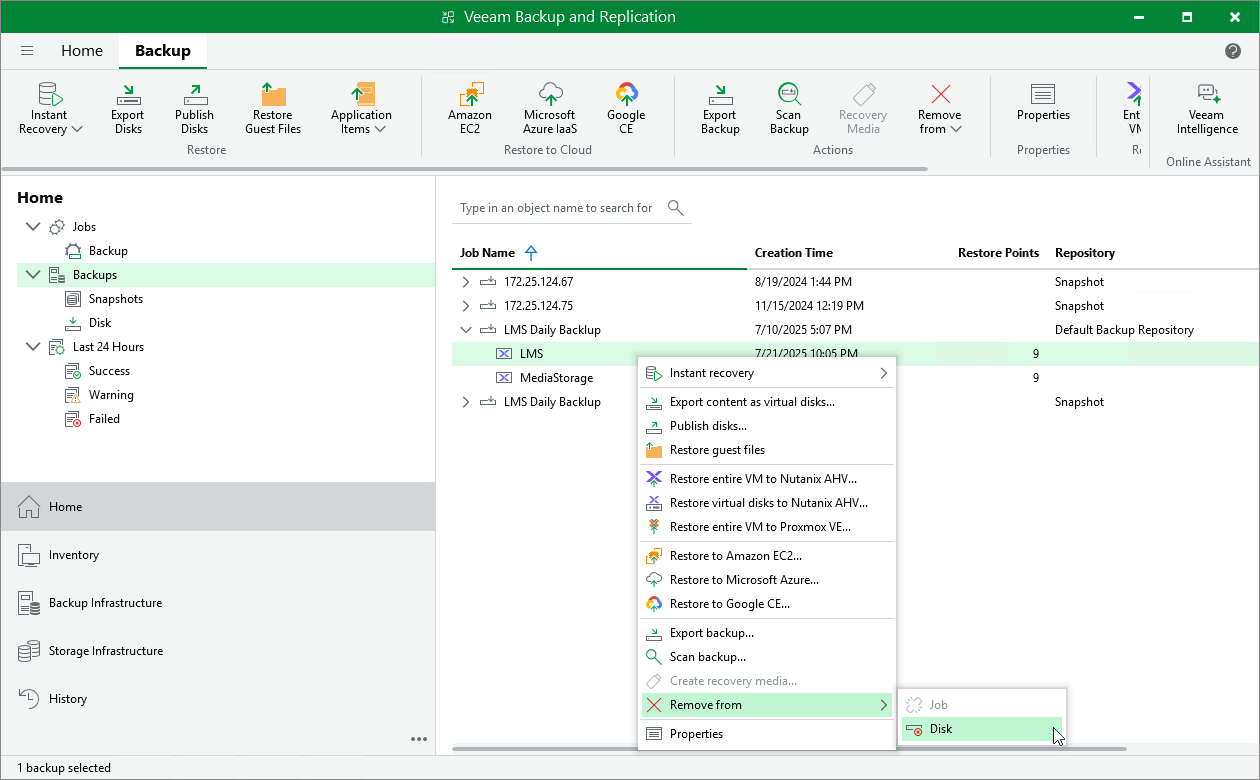The image size is (1260, 780).
Task: Go to the History navigation pane
Action: pyautogui.click(x=68, y=699)
